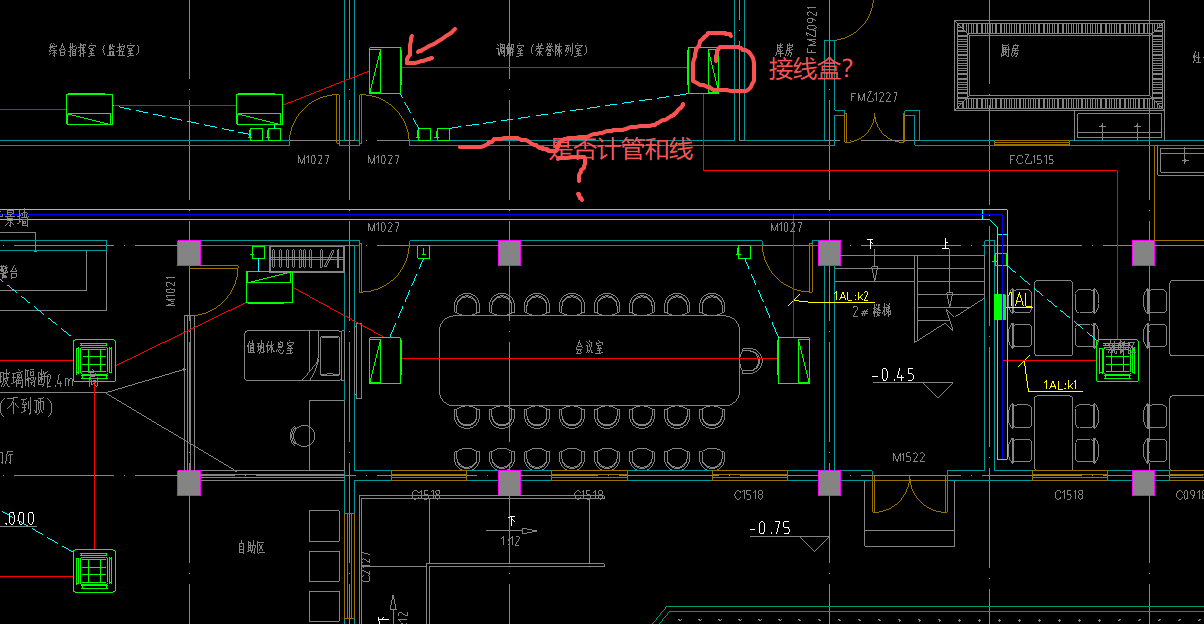Screen dimensions: 1204x624
Task: Select the elevation mark -0.75
Action: click(771, 528)
